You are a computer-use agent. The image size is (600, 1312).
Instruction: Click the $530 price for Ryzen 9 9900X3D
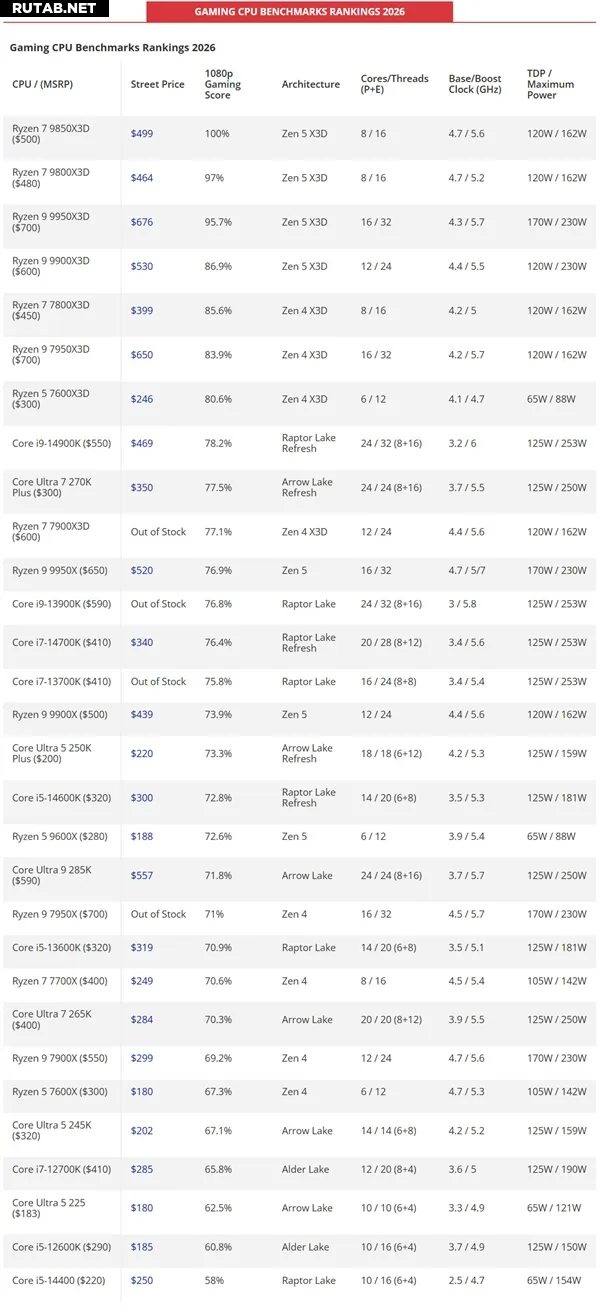tap(141, 266)
